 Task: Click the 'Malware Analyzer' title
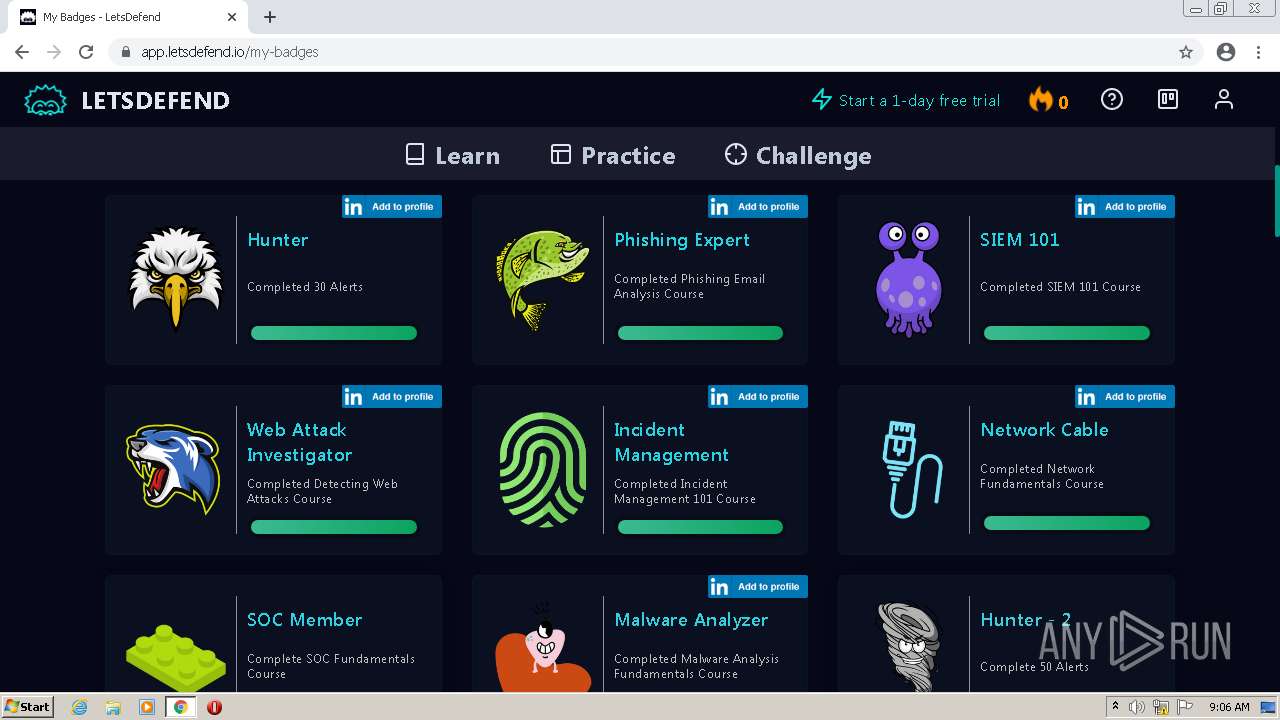tap(691, 620)
